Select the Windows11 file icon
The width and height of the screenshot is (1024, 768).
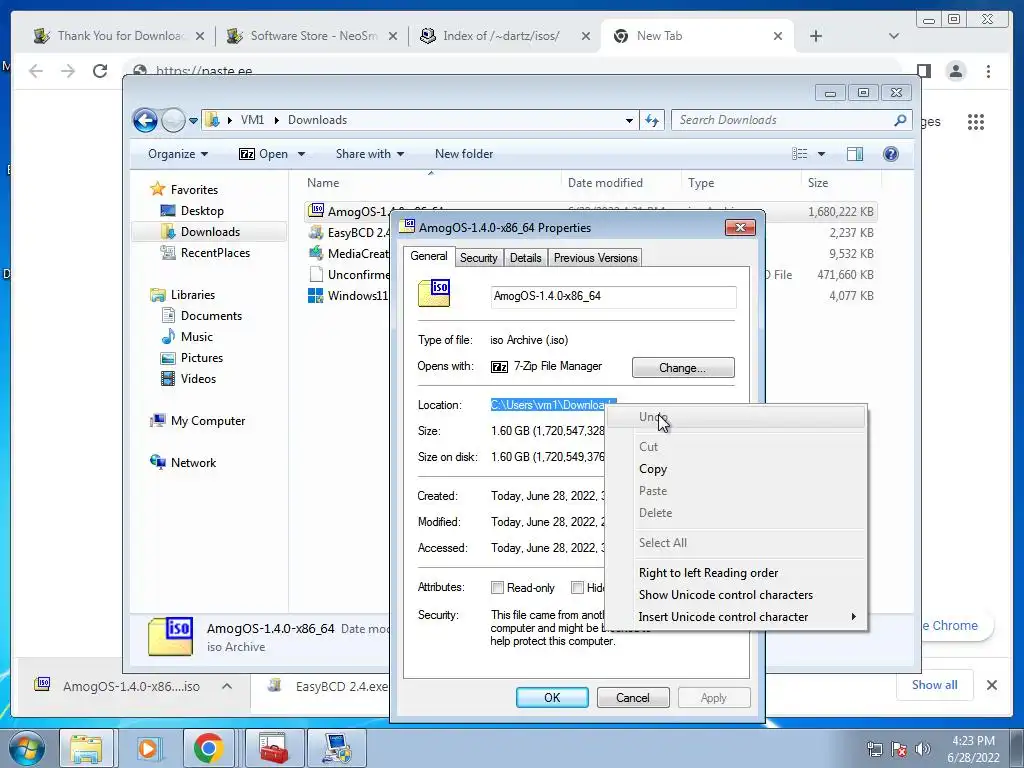(x=315, y=296)
